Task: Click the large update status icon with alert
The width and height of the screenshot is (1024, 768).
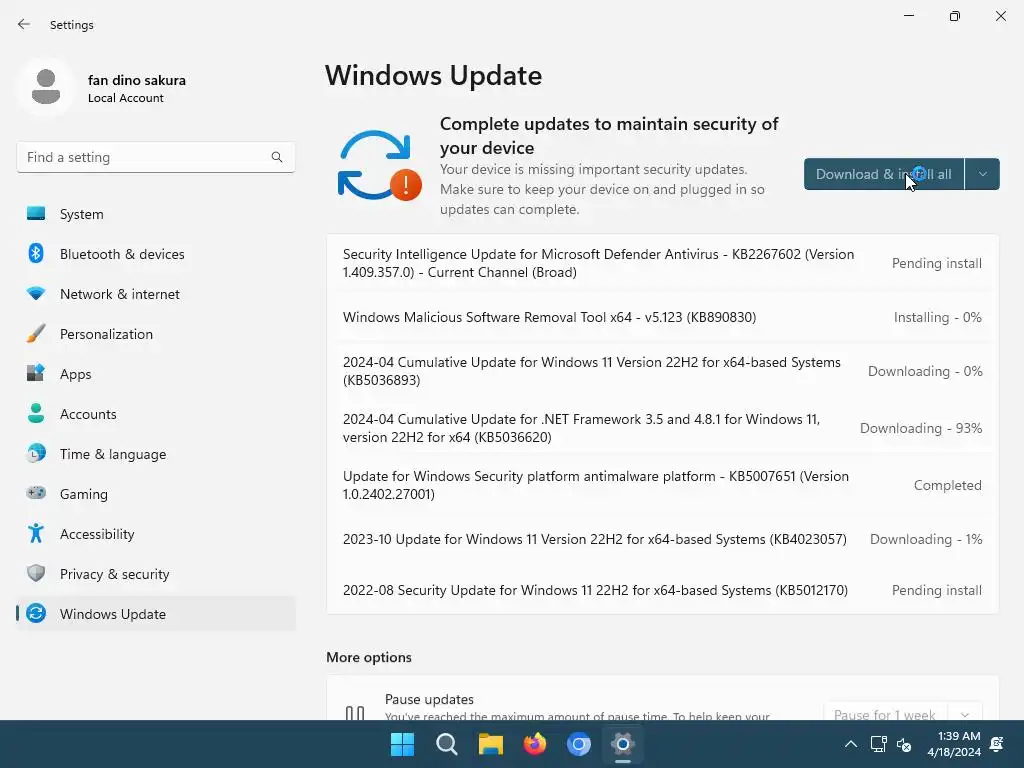Action: pyautogui.click(x=379, y=166)
